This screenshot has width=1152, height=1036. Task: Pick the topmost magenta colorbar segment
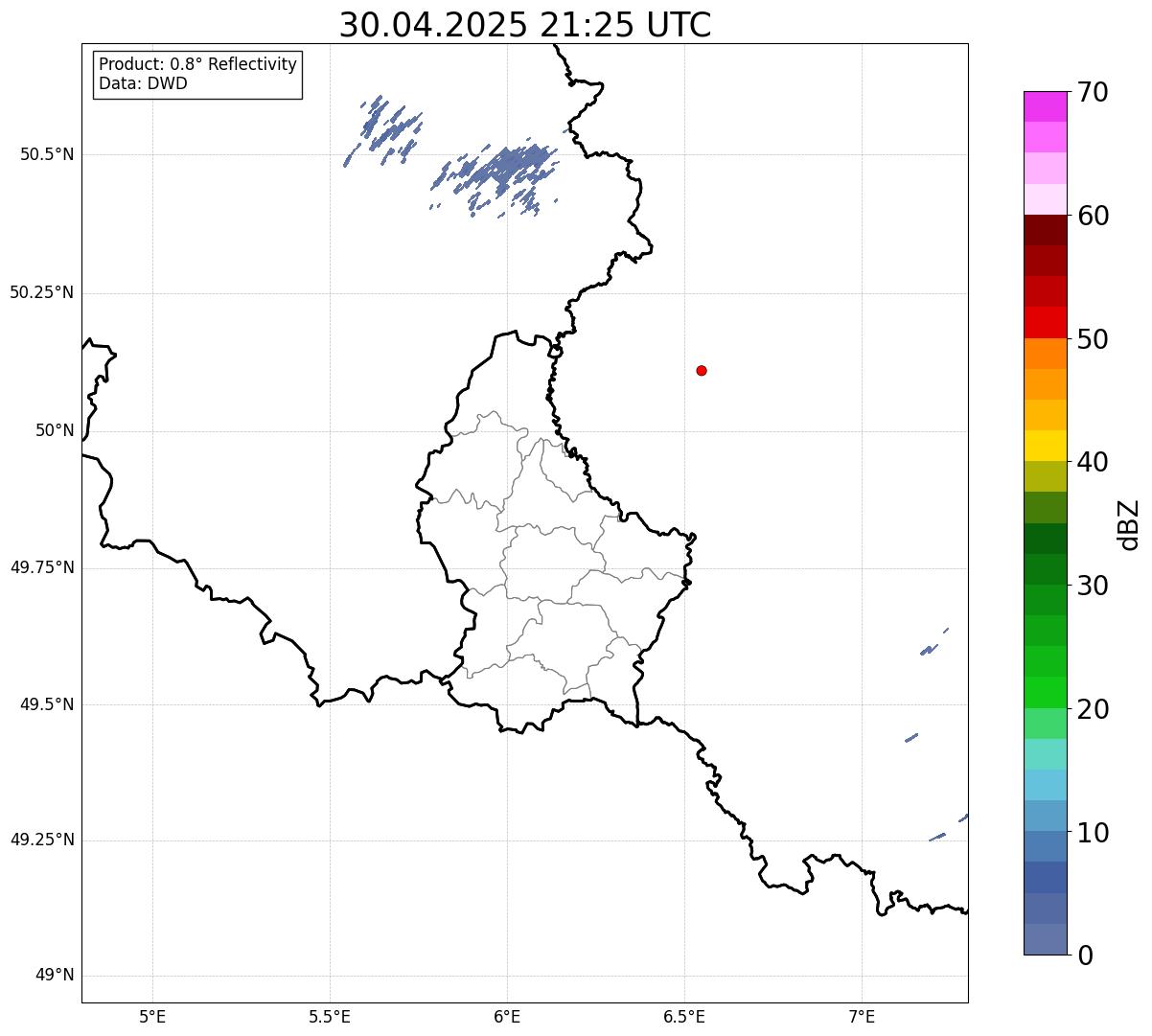click(x=1045, y=106)
